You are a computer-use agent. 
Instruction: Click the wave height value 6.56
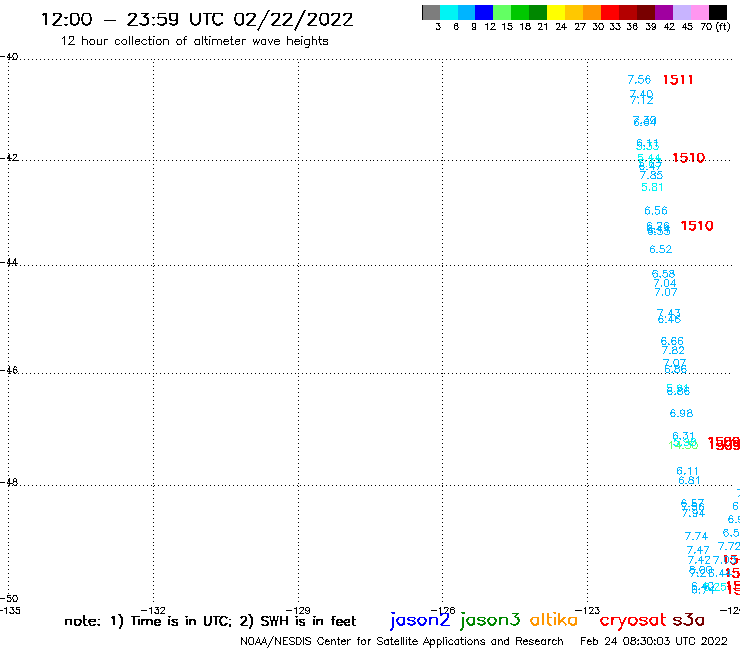pos(656,211)
